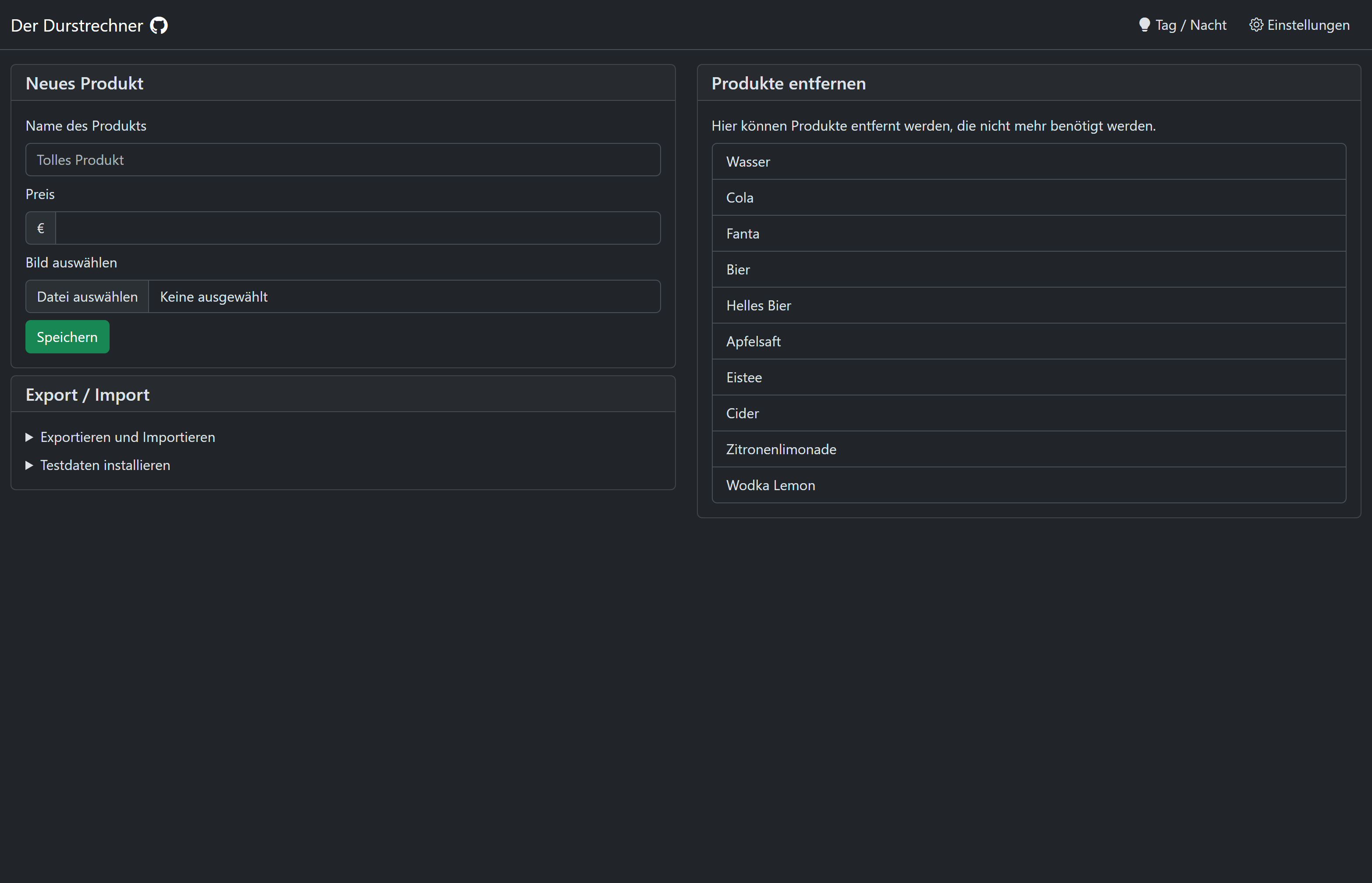
Task: Expand Testdaten installieren section
Action: pyautogui.click(x=105, y=465)
